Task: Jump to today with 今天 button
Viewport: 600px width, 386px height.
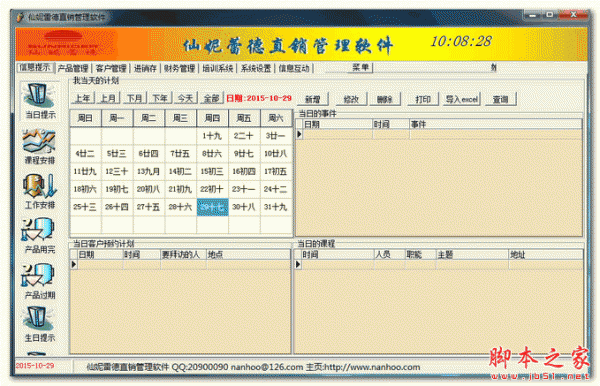Action: (x=186, y=98)
